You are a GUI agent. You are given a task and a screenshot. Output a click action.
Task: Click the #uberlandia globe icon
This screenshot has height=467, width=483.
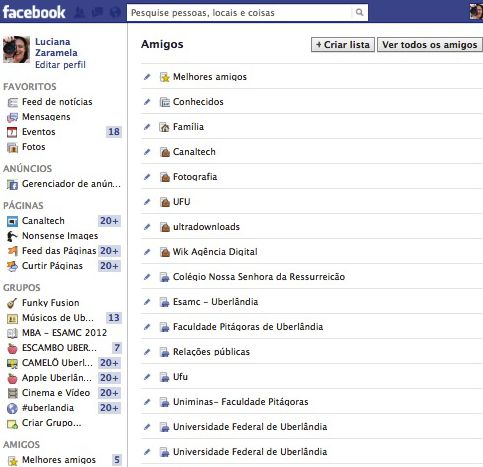(12, 408)
